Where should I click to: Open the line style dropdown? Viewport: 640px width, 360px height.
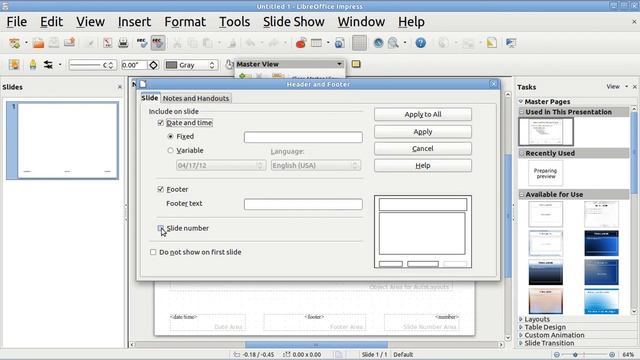point(93,65)
